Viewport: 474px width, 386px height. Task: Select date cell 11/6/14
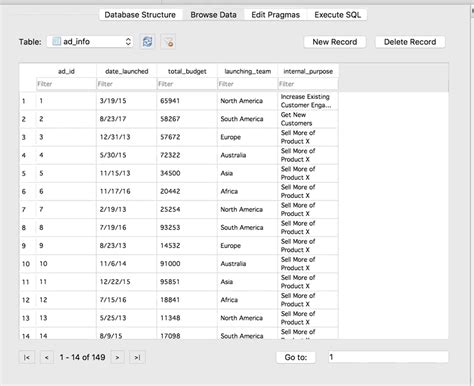point(127,264)
